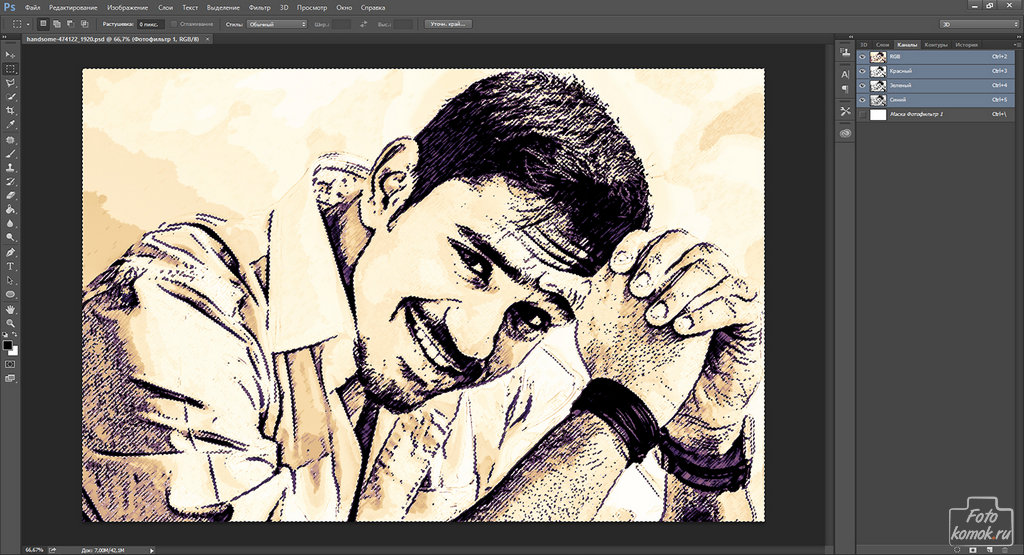Viewport: 1024px width, 555px height.
Task: Select the Pen tool
Action: 10,253
